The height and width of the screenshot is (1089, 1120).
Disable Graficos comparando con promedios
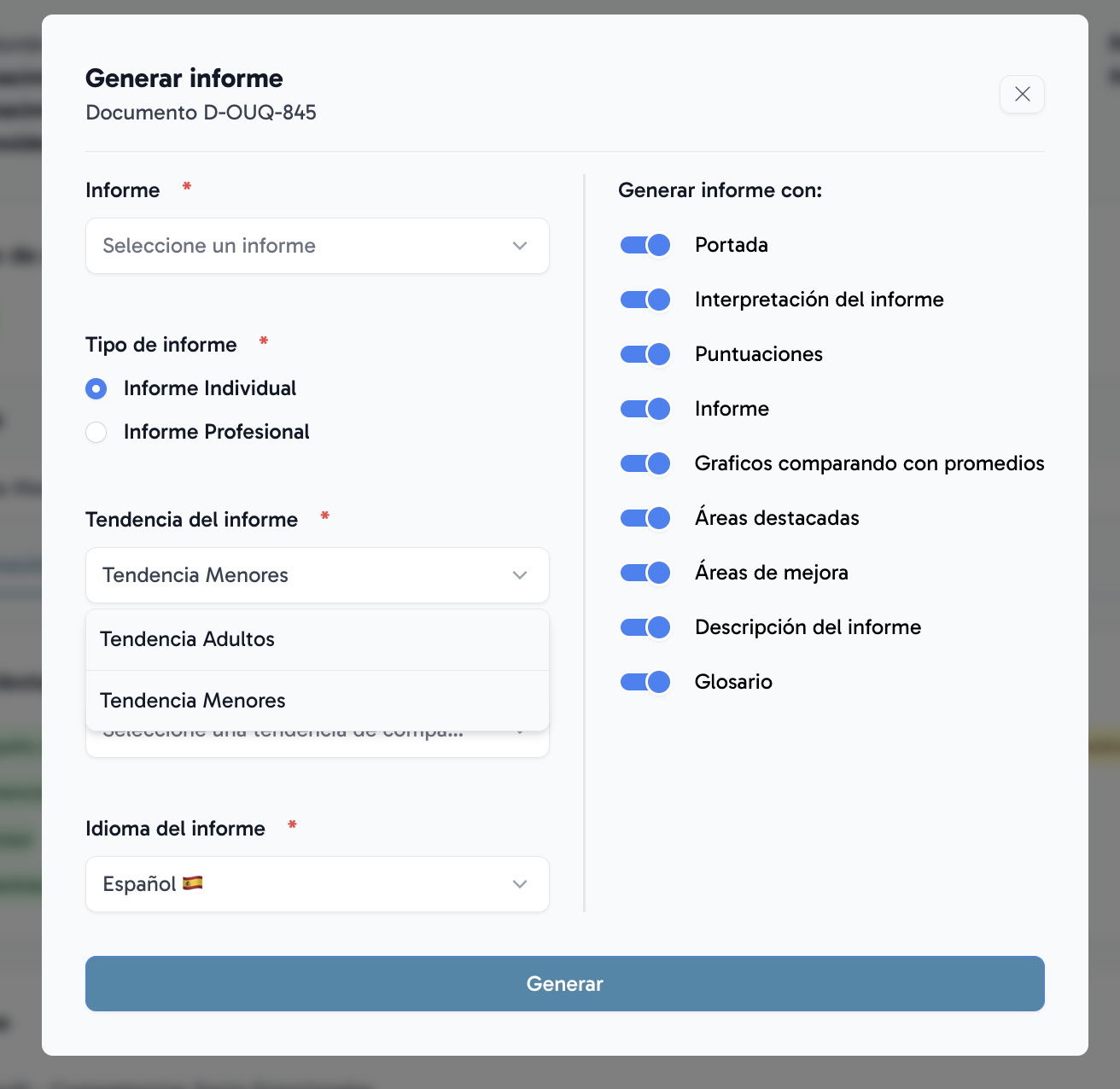[x=645, y=464]
